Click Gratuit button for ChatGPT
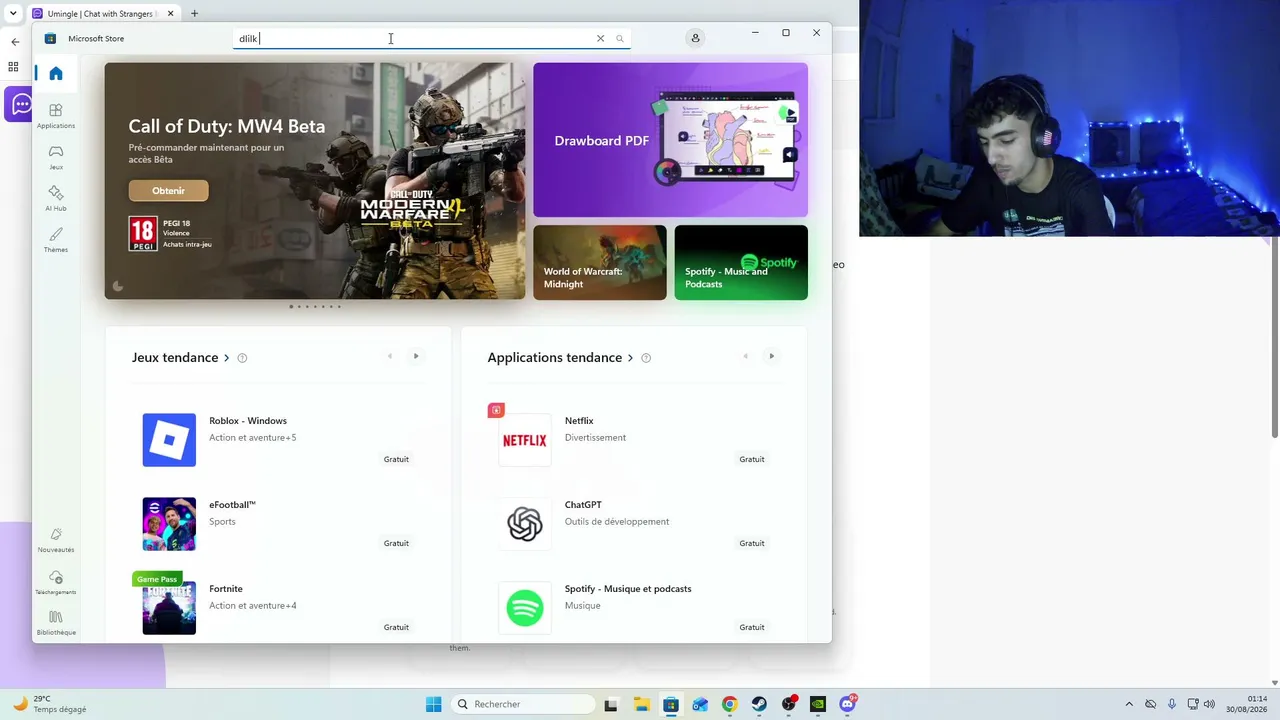 (x=752, y=543)
